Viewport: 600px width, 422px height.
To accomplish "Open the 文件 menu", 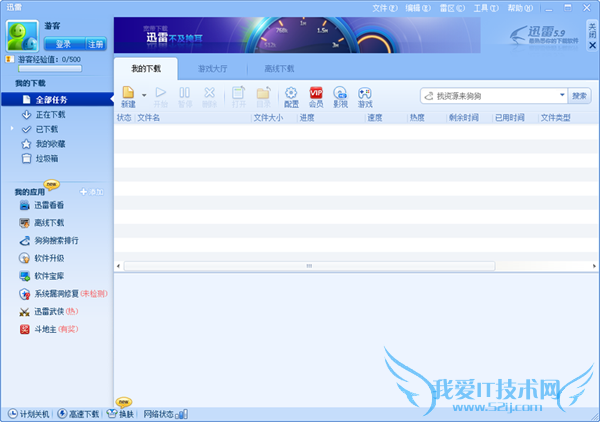I will click(385, 8).
